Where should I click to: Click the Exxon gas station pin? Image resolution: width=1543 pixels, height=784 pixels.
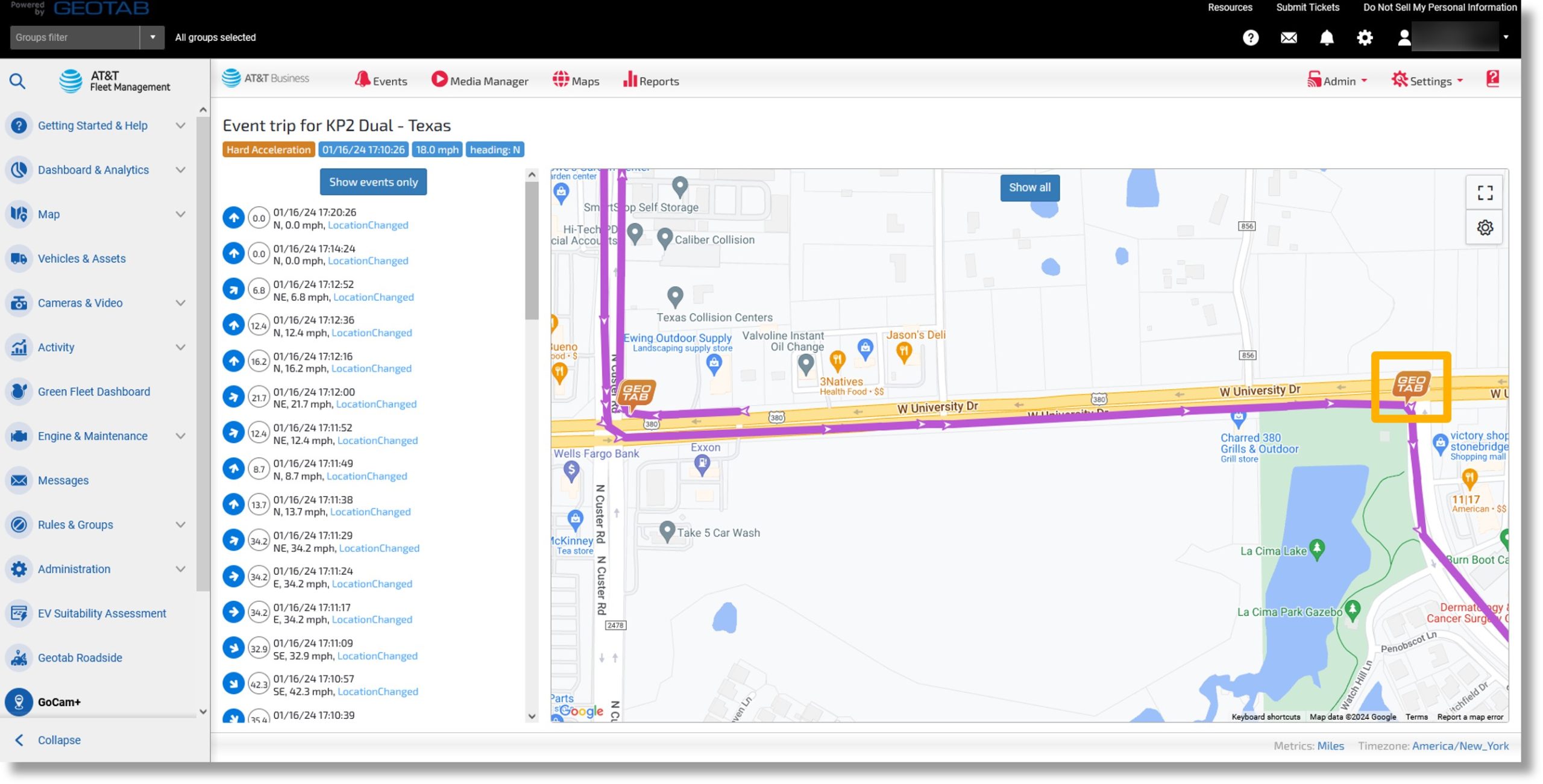(x=702, y=464)
